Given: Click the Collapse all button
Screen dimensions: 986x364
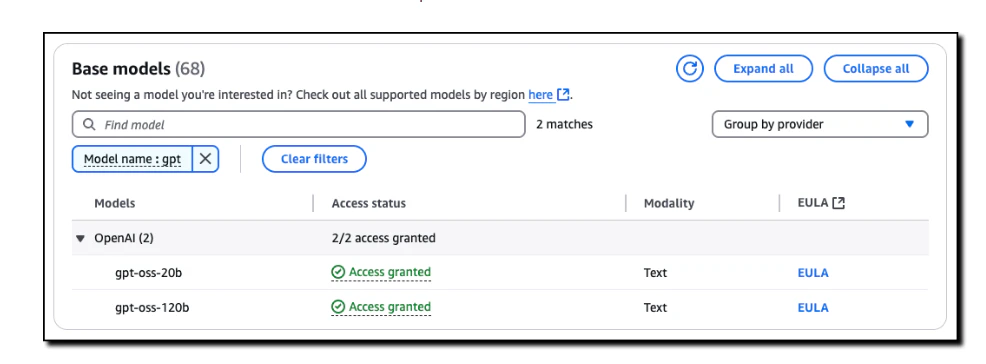Looking at the screenshot, I should [x=876, y=69].
